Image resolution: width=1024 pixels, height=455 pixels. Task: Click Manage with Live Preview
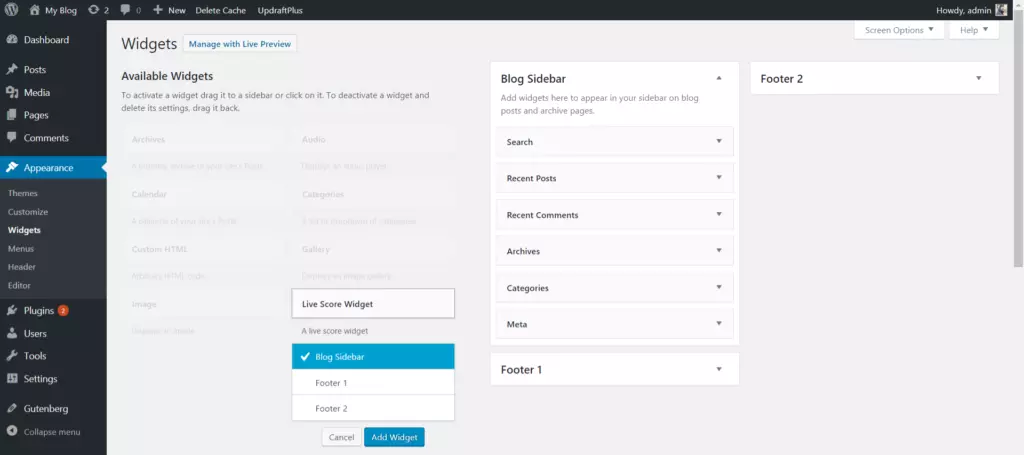click(240, 44)
